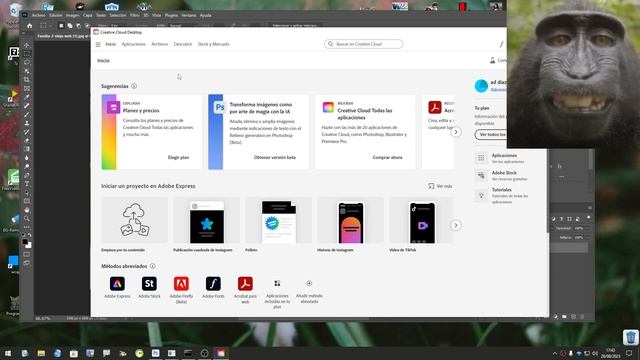Open Photoshop's Filtro menu
This screenshot has height=360, width=640.
pyautogui.click(x=135, y=16)
